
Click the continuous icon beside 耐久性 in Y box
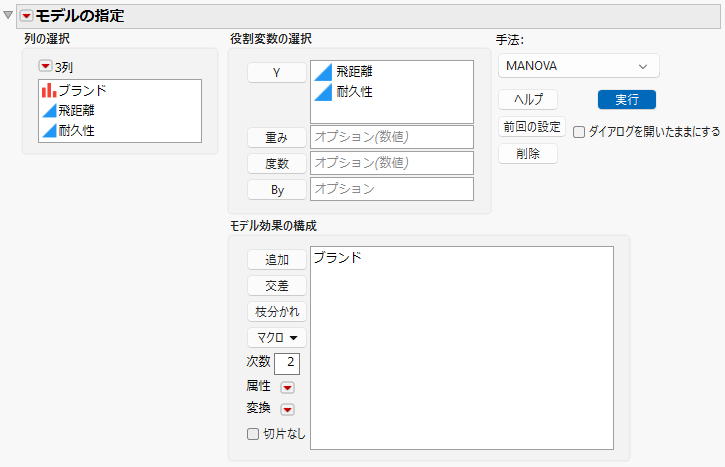pos(323,92)
